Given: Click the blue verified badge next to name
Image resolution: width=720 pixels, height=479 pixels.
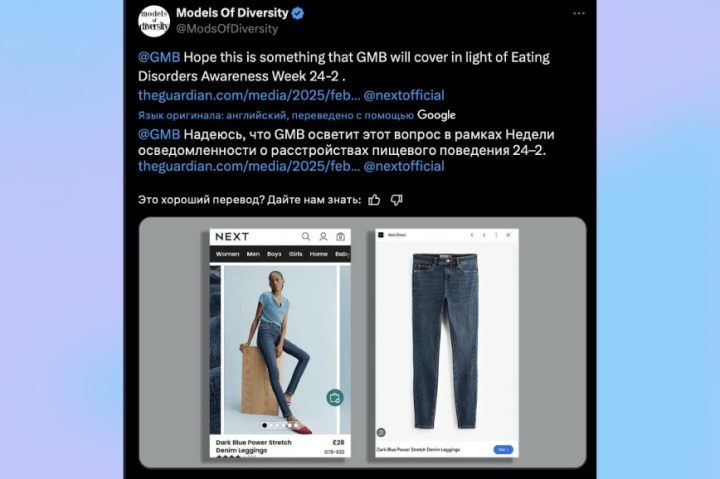Looking at the screenshot, I should tap(298, 13).
